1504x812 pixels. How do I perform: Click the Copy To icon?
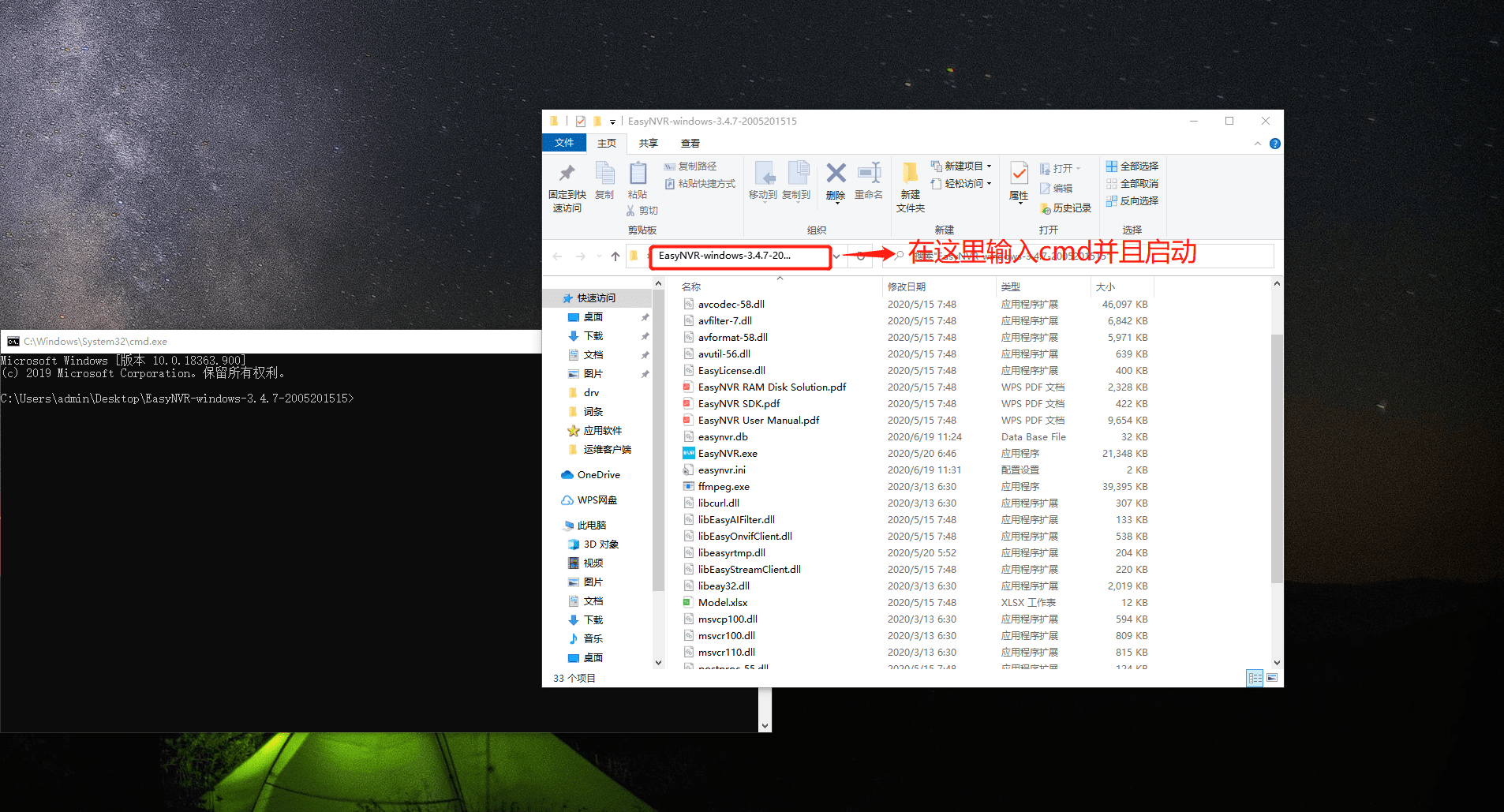[797, 173]
